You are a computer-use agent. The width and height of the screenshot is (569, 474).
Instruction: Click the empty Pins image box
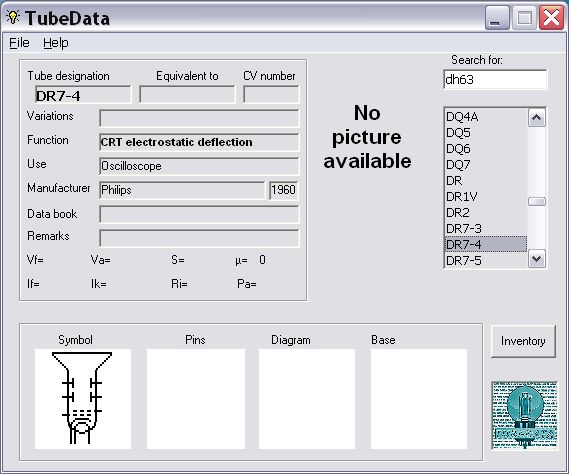[196, 399]
